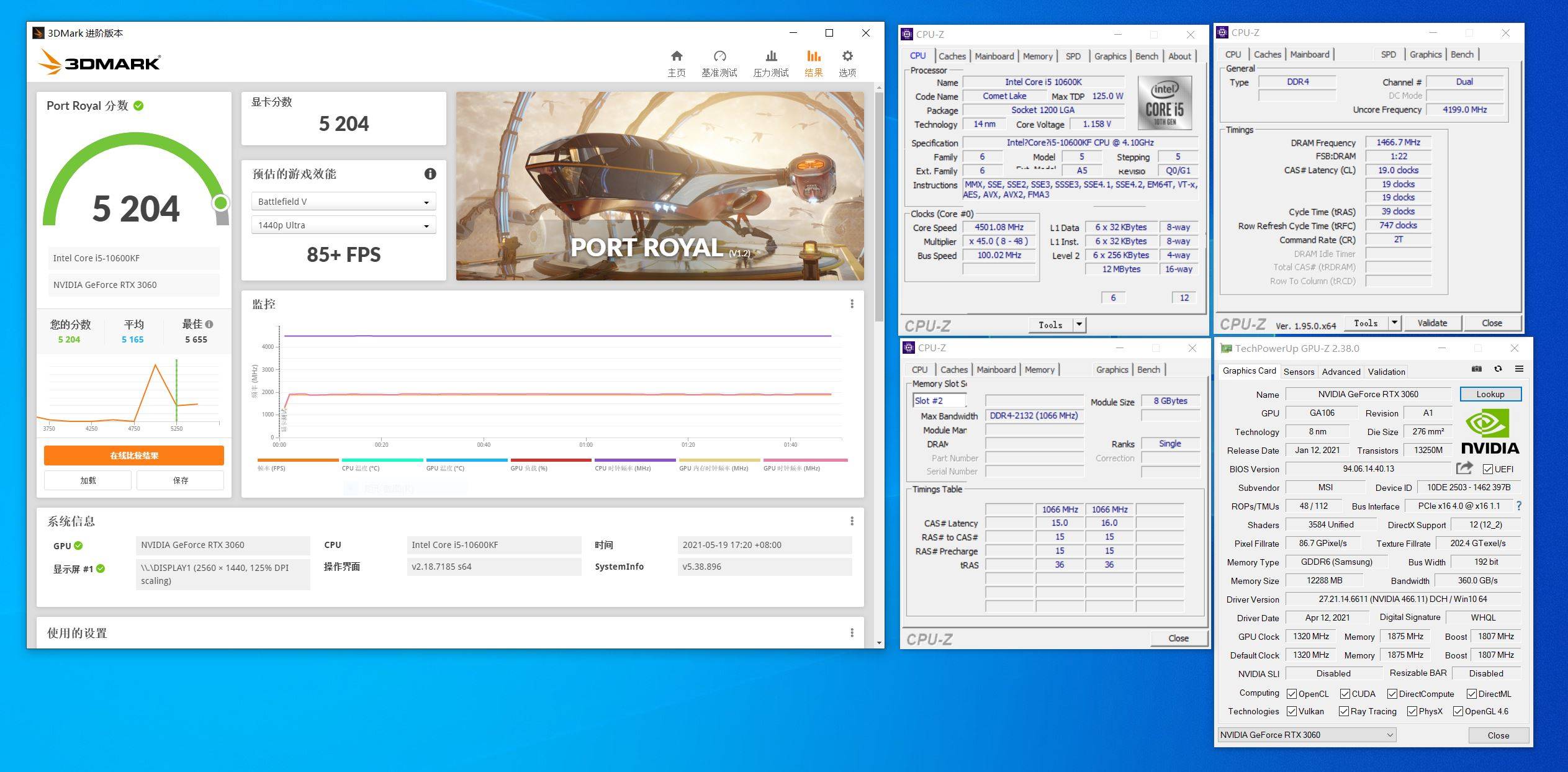Click the 3DMark title bar app icon
The height and width of the screenshot is (772, 1568).
(38, 33)
